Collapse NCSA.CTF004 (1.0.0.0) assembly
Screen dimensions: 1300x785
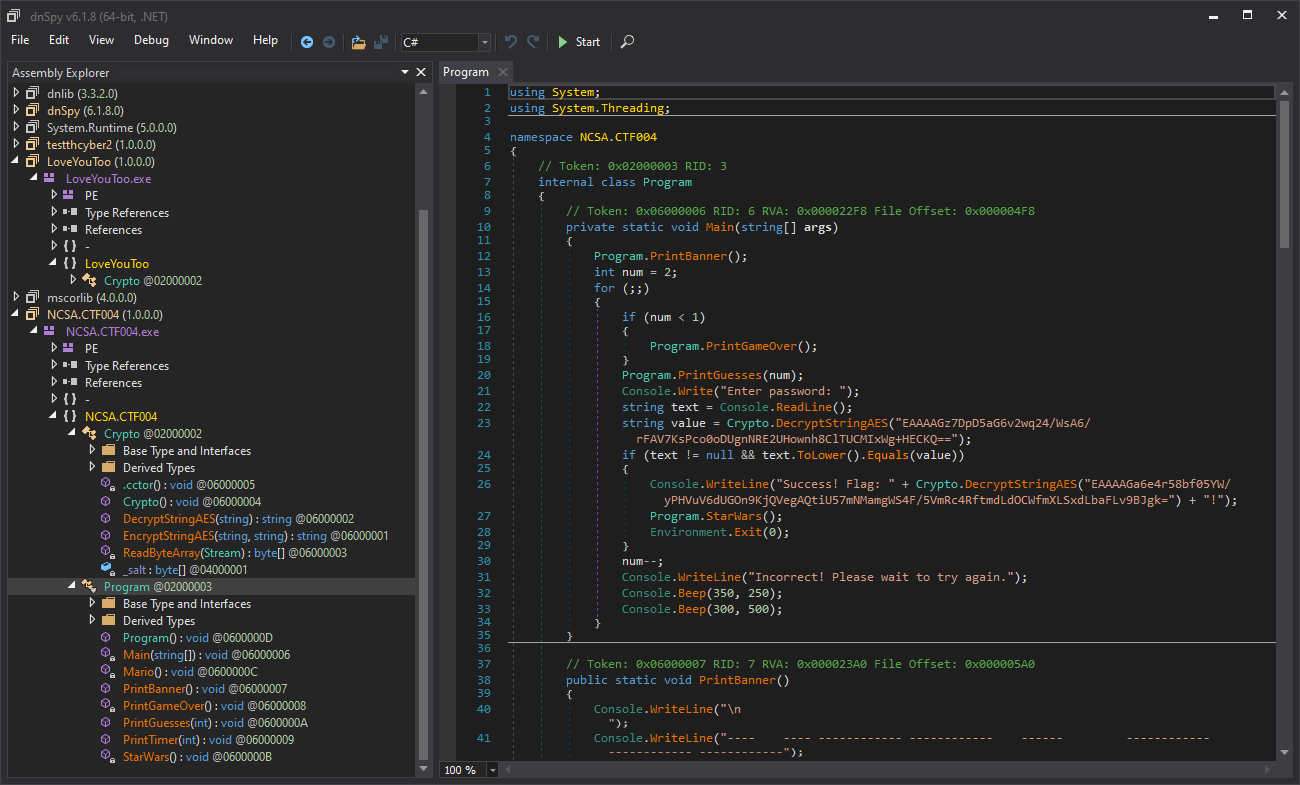tap(15, 314)
